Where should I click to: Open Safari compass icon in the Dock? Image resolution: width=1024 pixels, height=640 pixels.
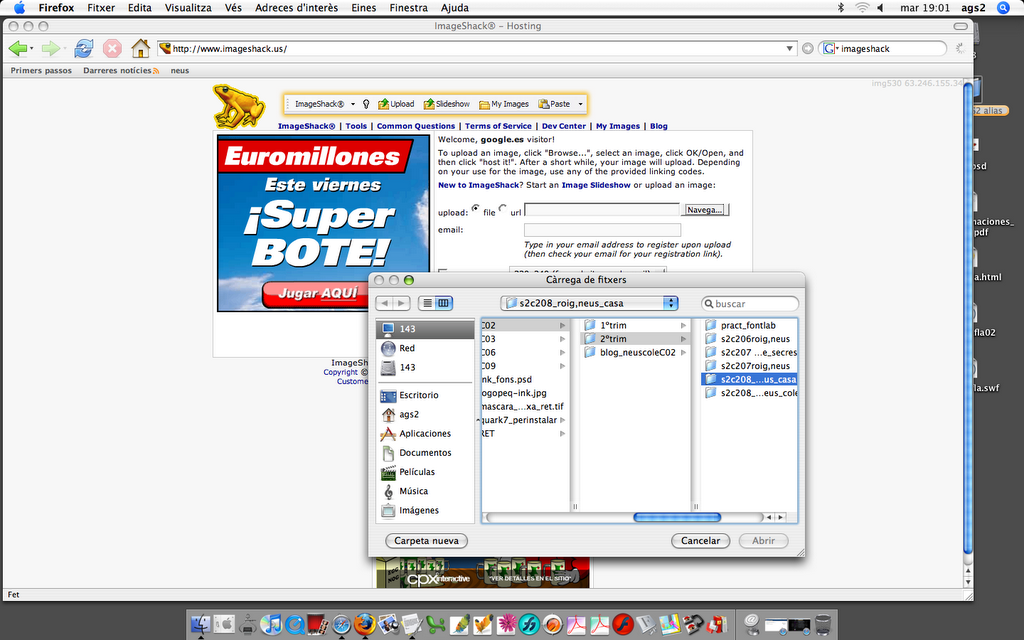[x=342, y=625]
